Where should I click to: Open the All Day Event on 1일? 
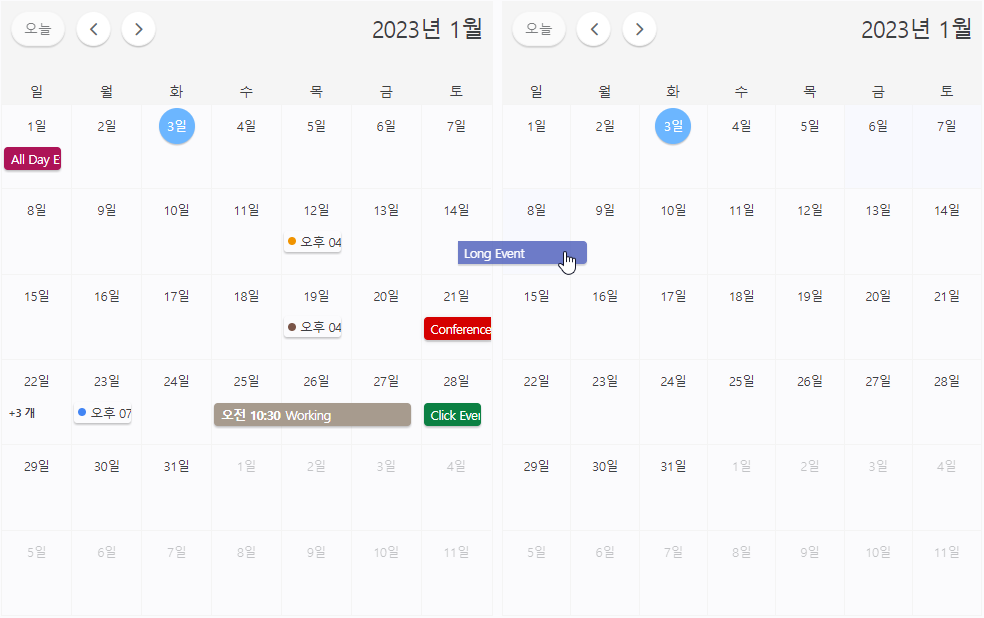point(33,159)
